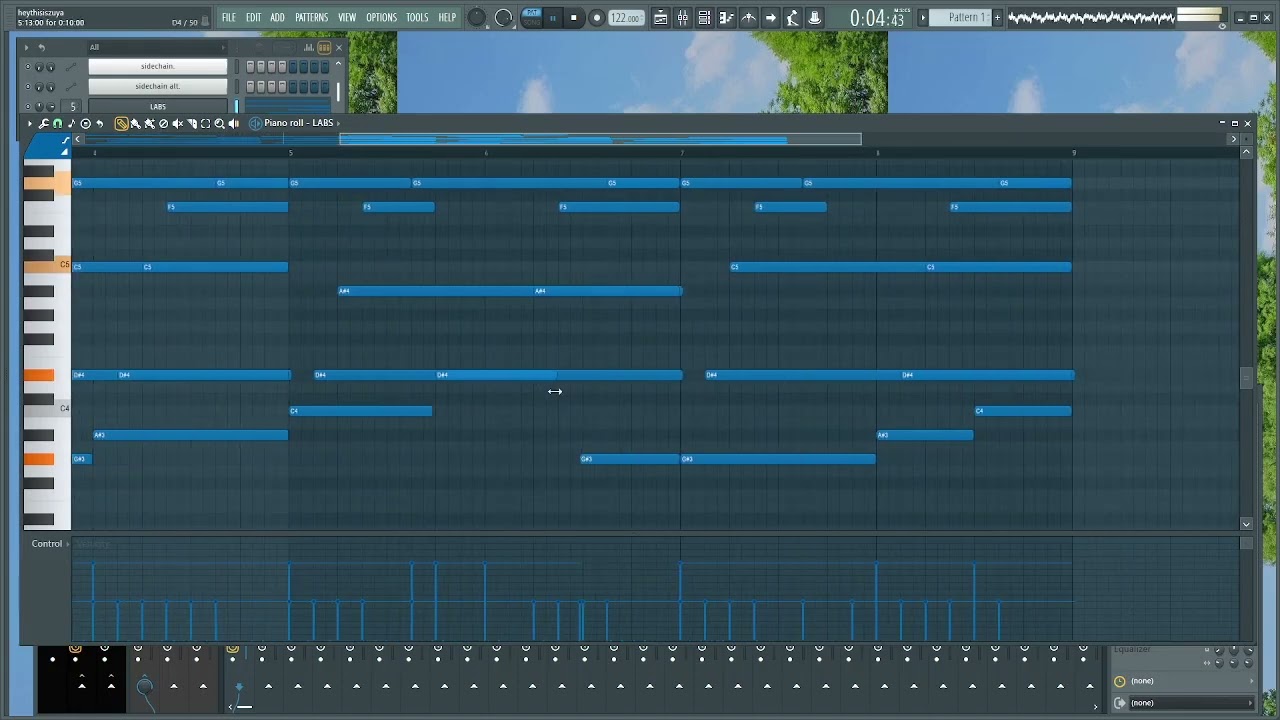Click the record button
This screenshot has height=720, width=1280.
(597, 17)
